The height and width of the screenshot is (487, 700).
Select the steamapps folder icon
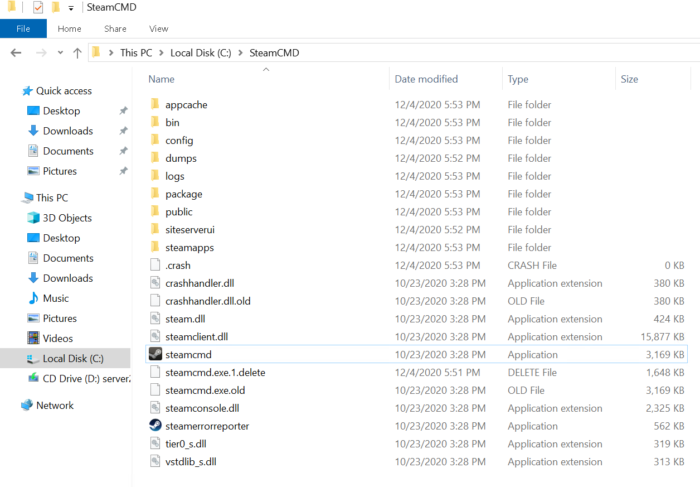tap(155, 247)
